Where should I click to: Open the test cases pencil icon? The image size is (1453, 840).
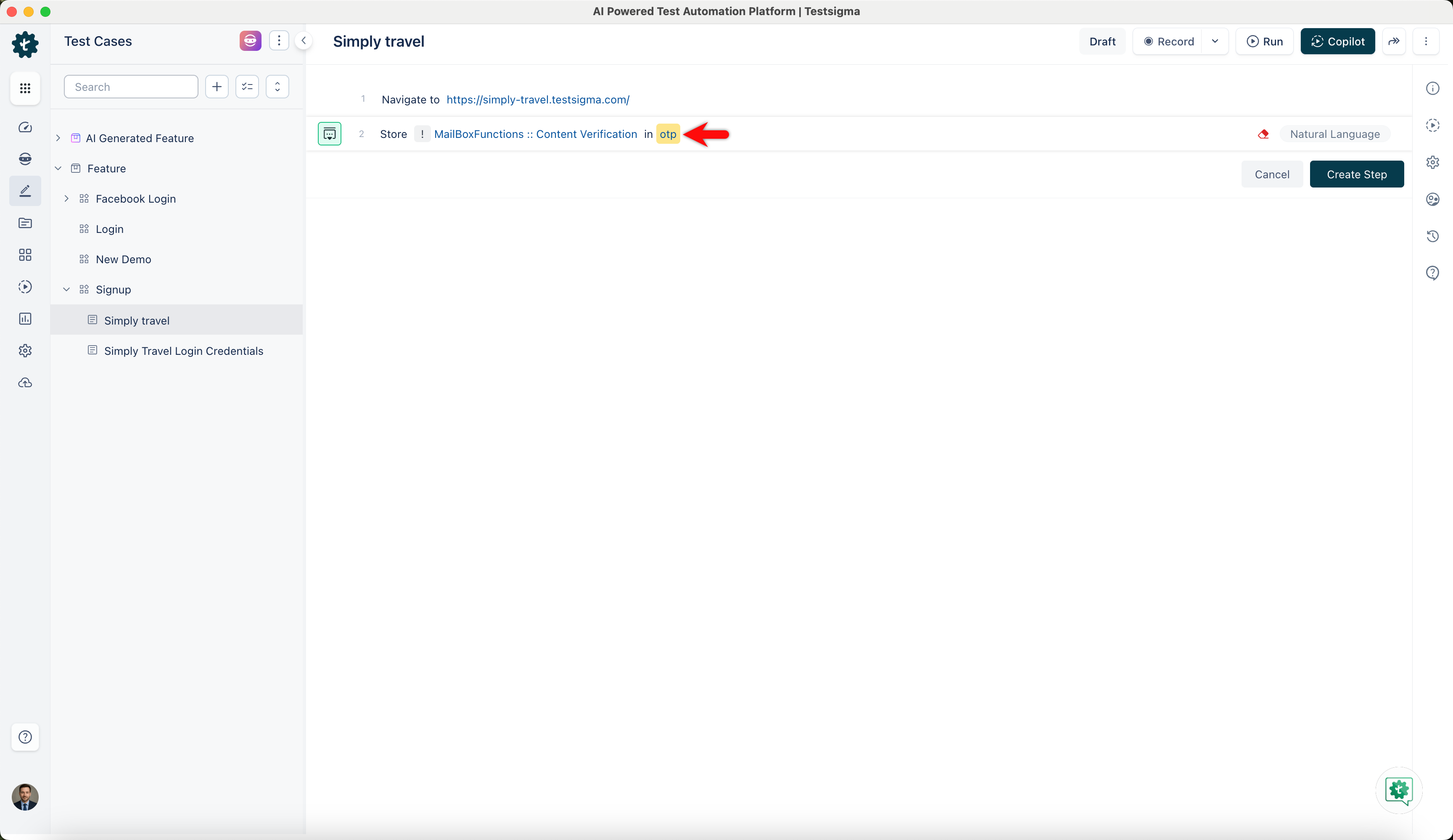click(25, 191)
